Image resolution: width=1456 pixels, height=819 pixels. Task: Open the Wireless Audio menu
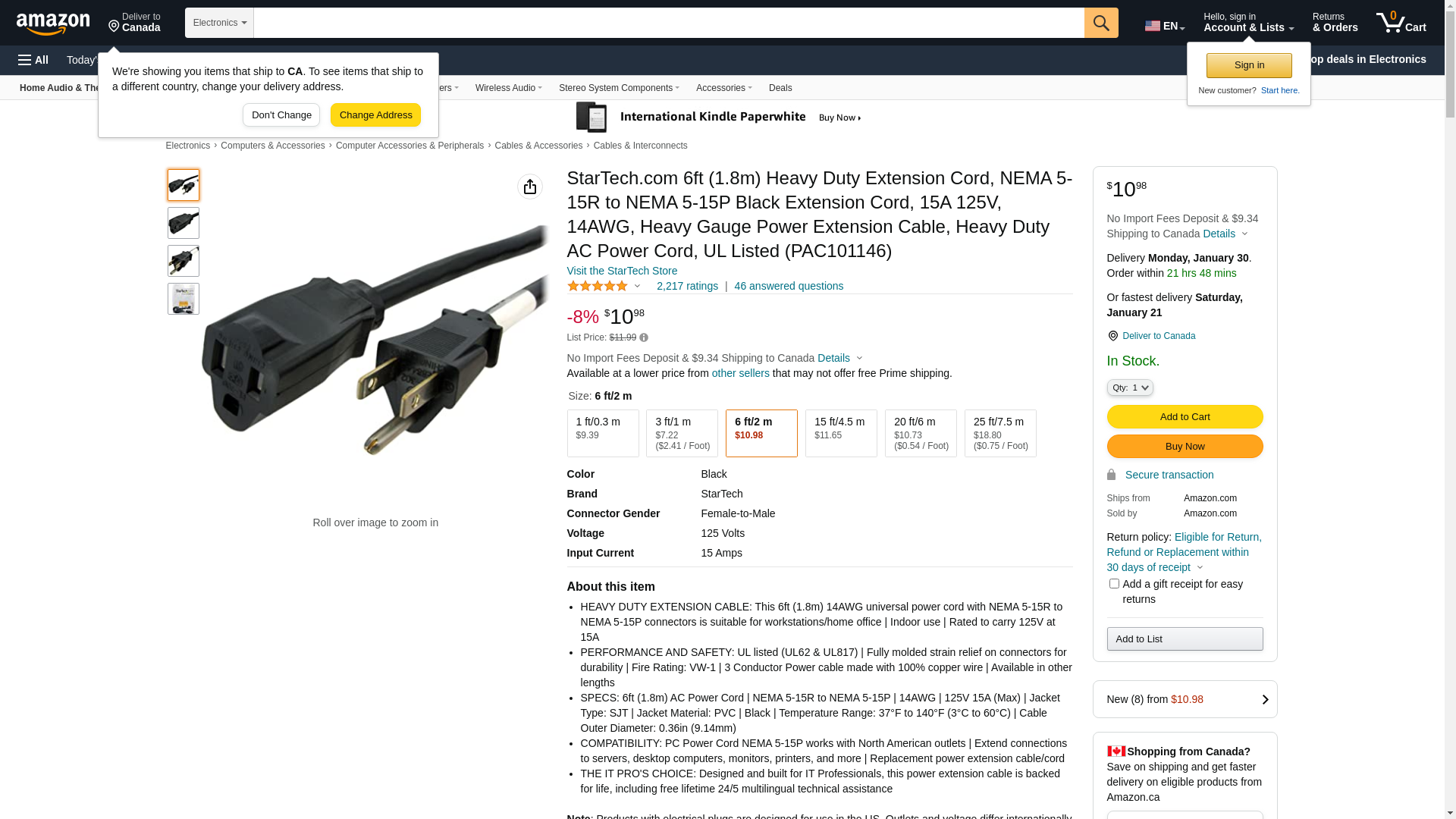(509, 88)
